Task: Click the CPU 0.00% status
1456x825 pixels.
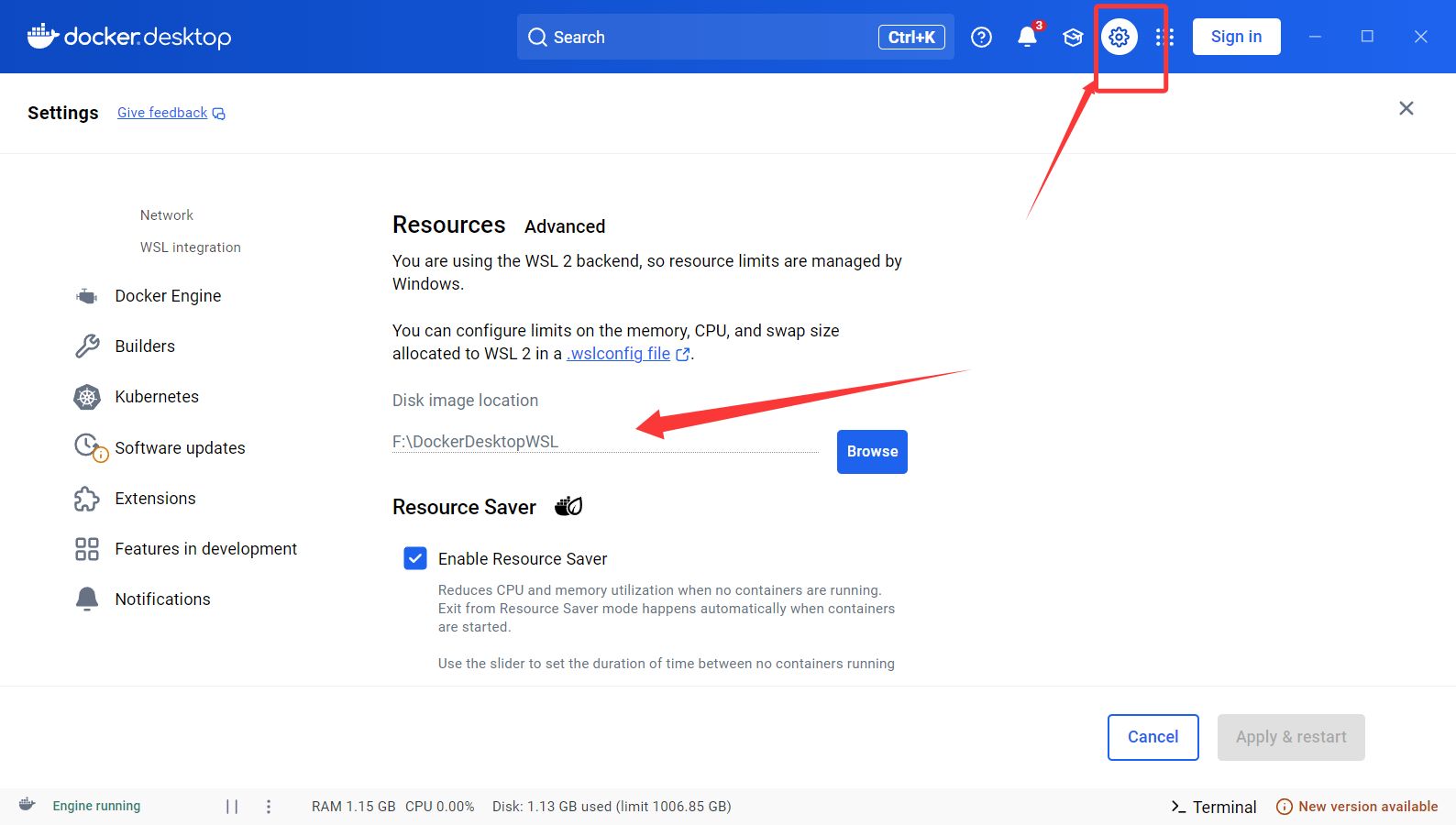Action: [440, 807]
